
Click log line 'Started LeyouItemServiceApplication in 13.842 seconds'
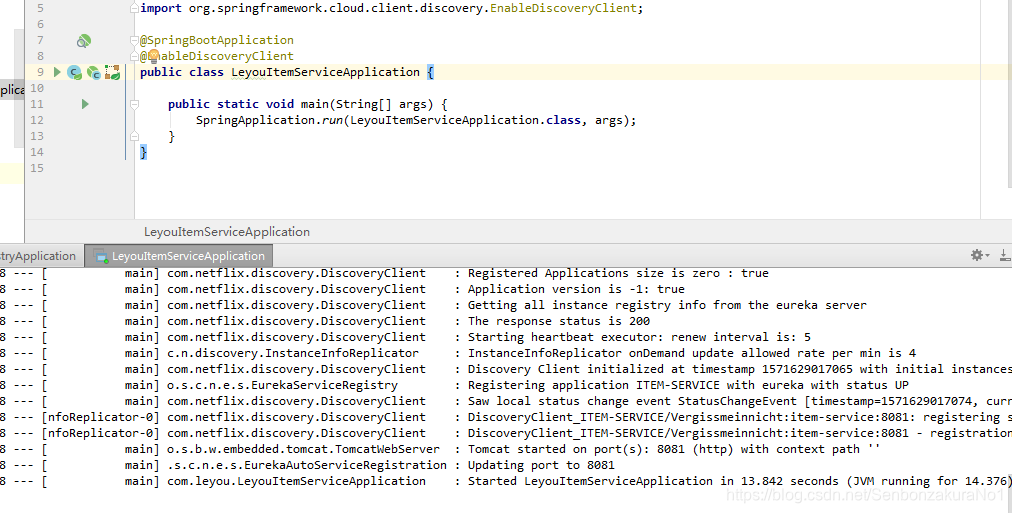point(740,481)
